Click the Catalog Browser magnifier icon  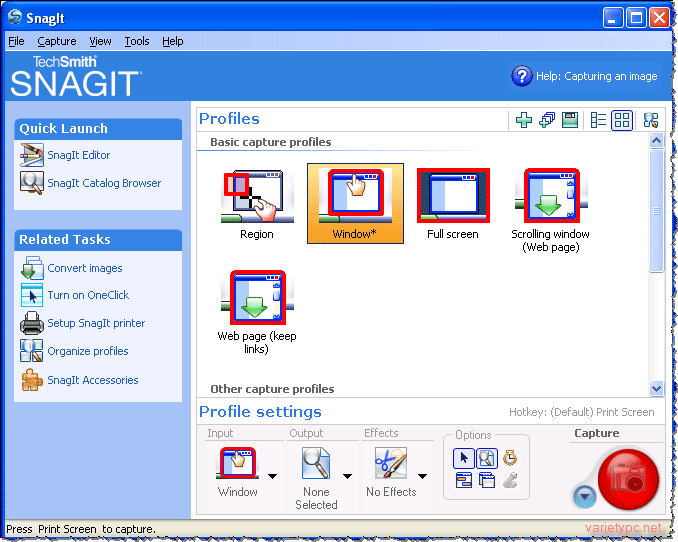[32, 183]
